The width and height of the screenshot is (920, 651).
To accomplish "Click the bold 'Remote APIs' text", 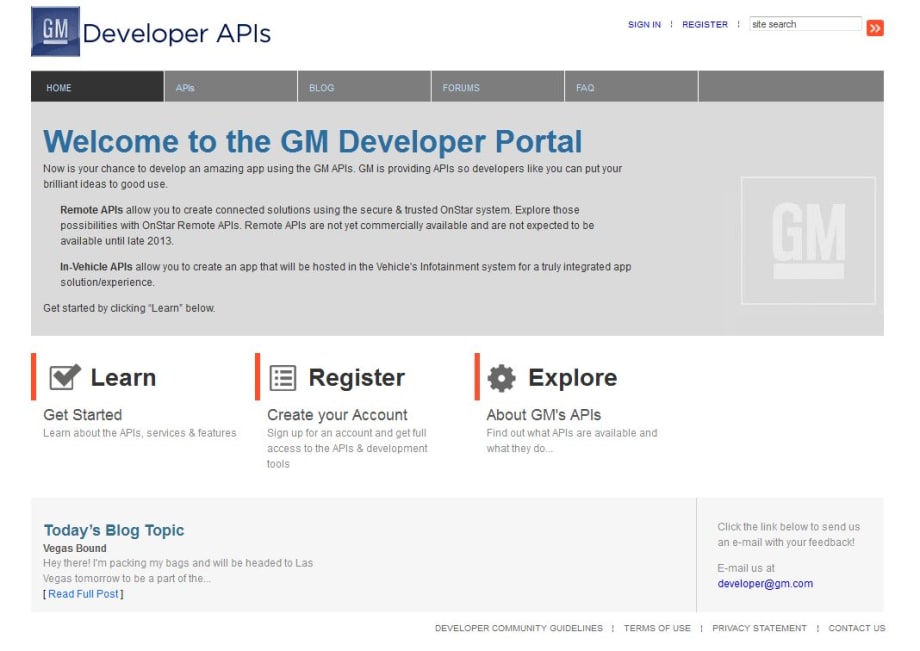I will click(x=92, y=210).
